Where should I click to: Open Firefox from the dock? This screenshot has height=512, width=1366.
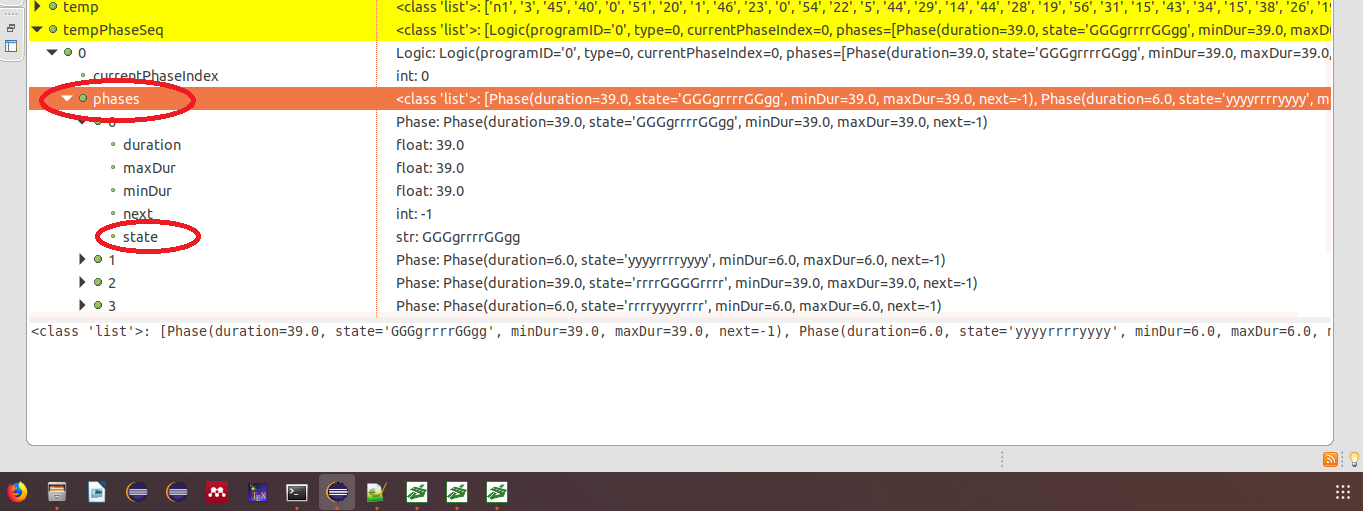(x=17, y=492)
